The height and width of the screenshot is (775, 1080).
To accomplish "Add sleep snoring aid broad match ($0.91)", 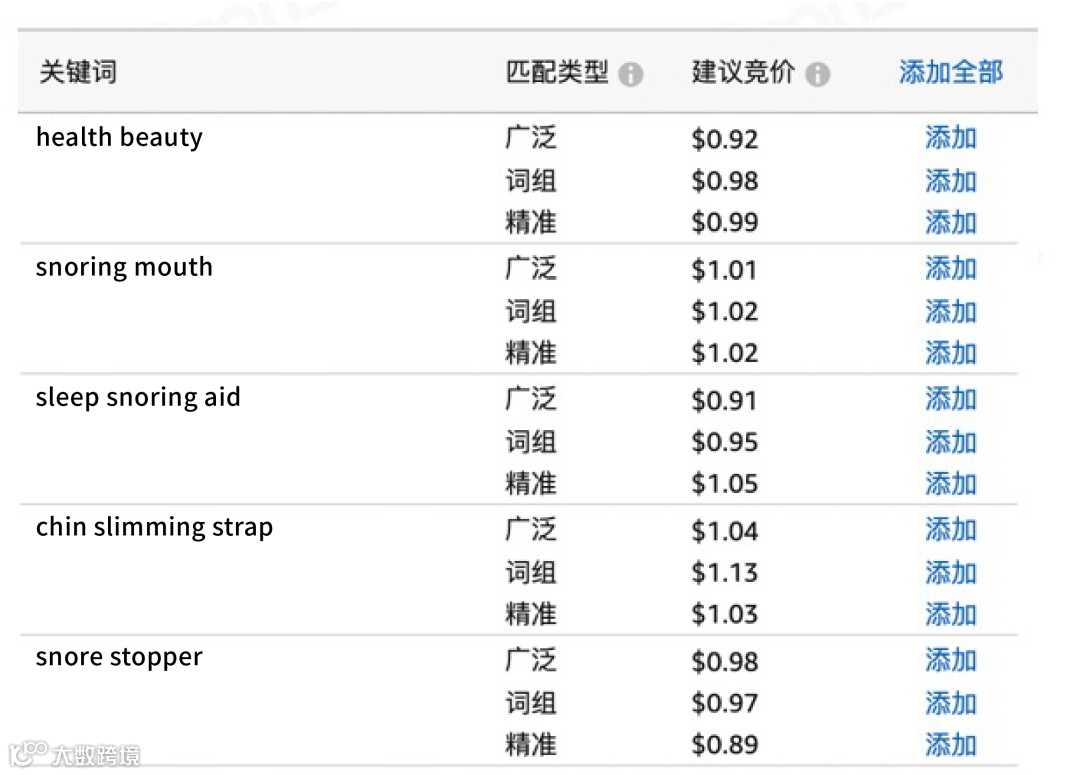I will [951, 399].
